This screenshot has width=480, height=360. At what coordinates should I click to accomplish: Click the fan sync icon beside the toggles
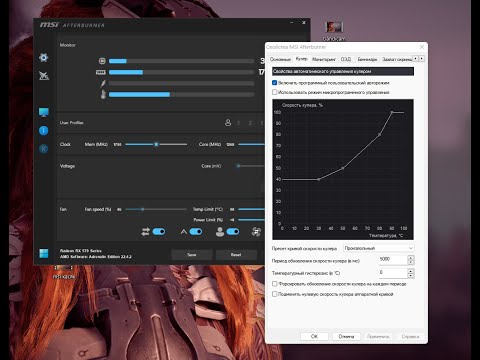(x=256, y=232)
